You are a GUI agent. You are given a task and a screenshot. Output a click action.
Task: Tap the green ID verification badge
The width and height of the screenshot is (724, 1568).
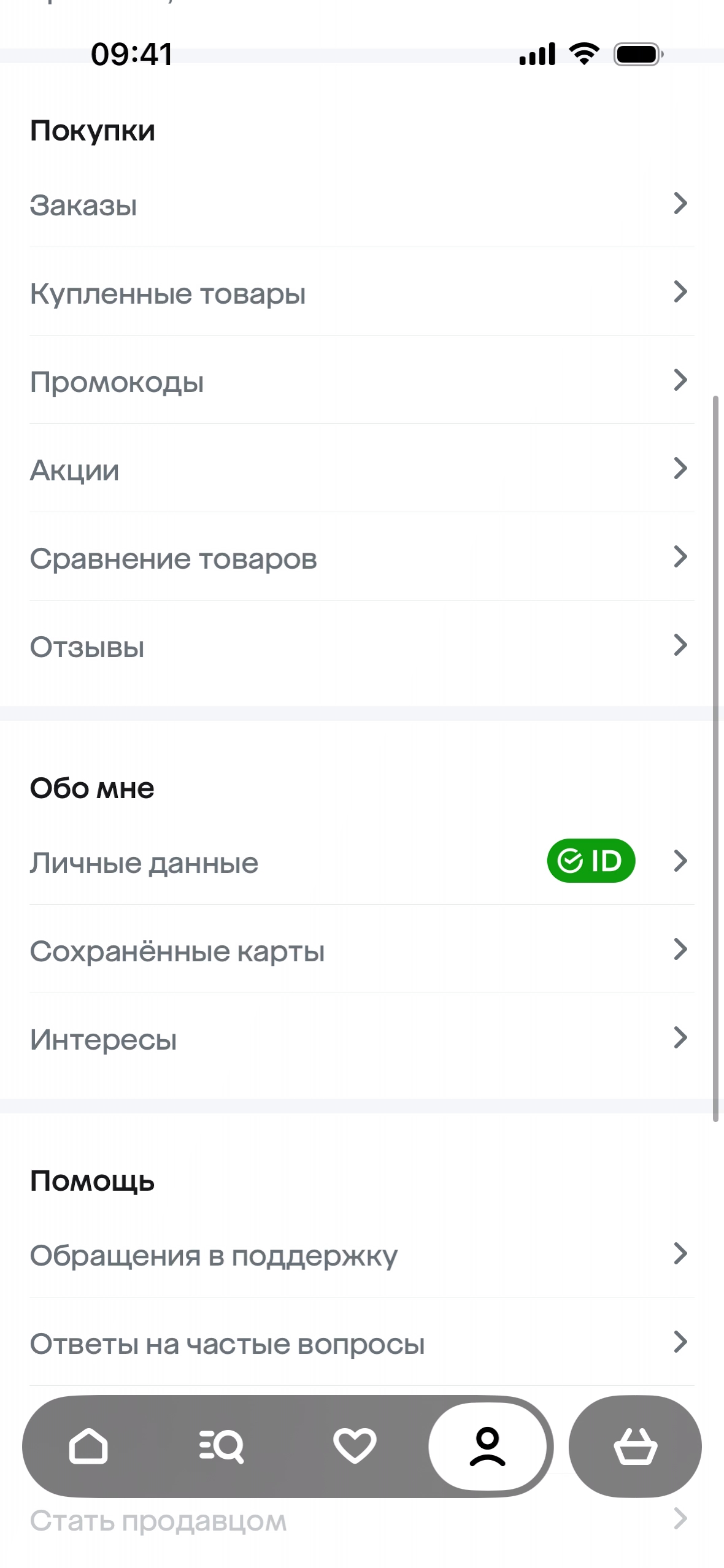591,861
